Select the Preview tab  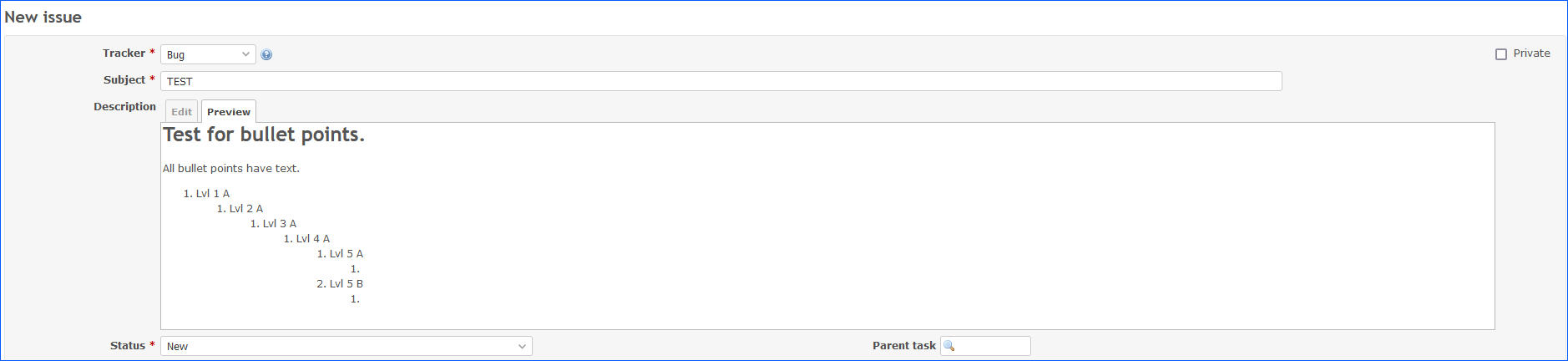tap(229, 112)
